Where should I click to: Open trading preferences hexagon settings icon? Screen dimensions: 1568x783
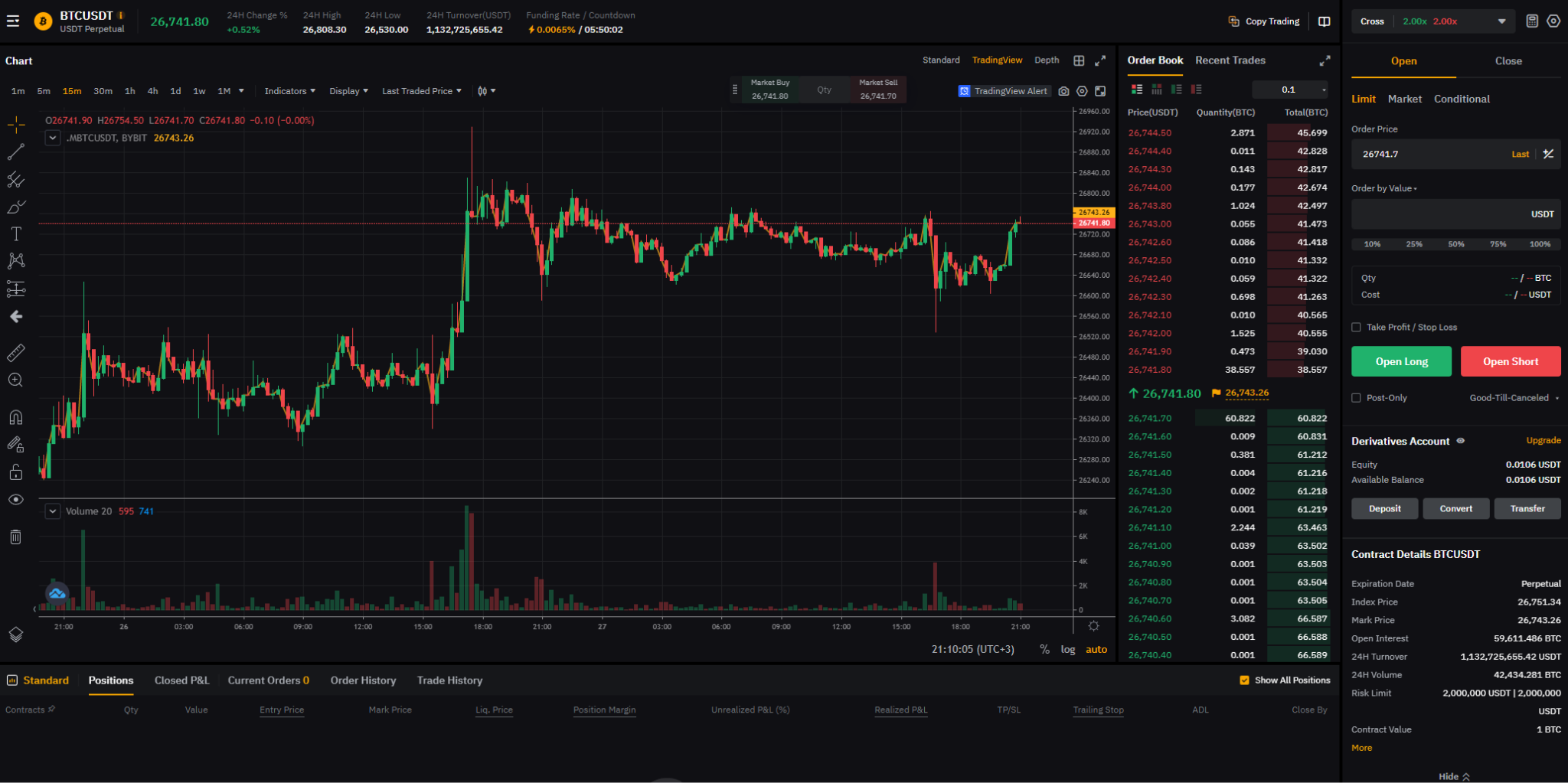point(1553,21)
